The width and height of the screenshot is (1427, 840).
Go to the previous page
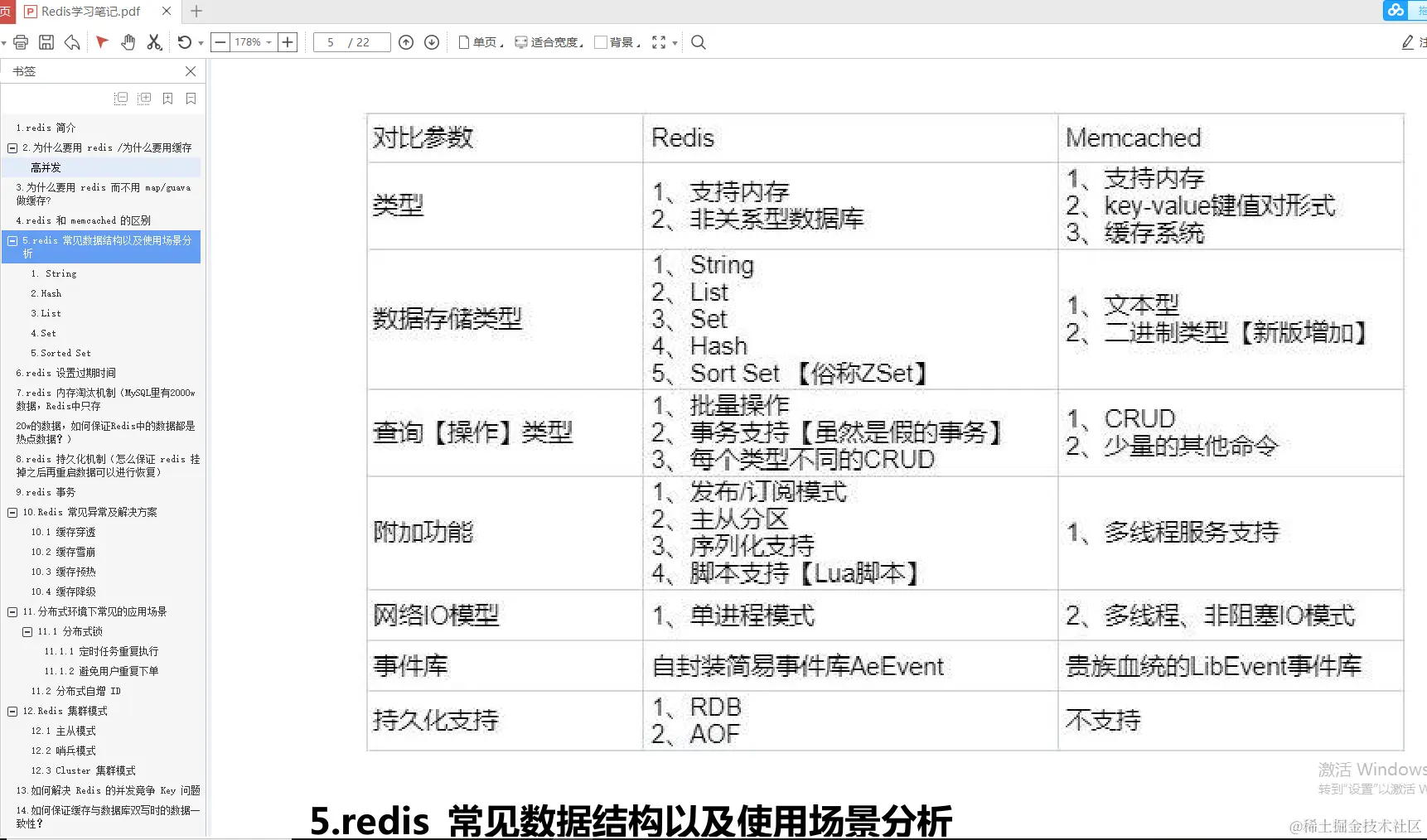tap(405, 42)
